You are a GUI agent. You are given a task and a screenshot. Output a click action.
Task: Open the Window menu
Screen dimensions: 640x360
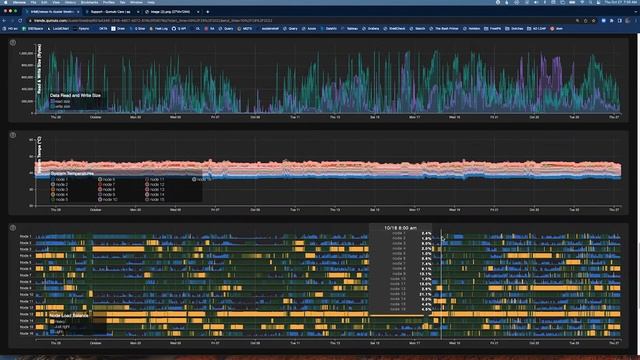(136, 2)
